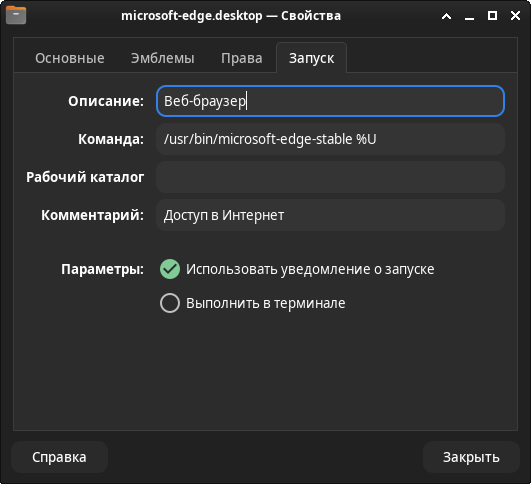The height and width of the screenshot is (484, 531).
Task: Disable Использовать уведомление о запуске checkbox
Action: point(170,269)
